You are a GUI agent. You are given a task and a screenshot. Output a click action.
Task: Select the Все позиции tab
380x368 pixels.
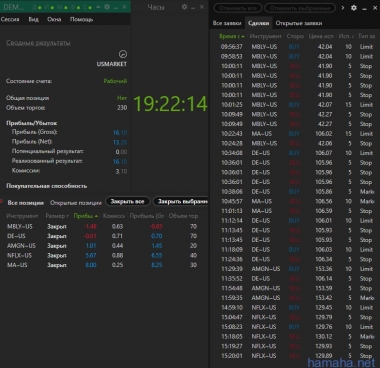pos(26,203)
